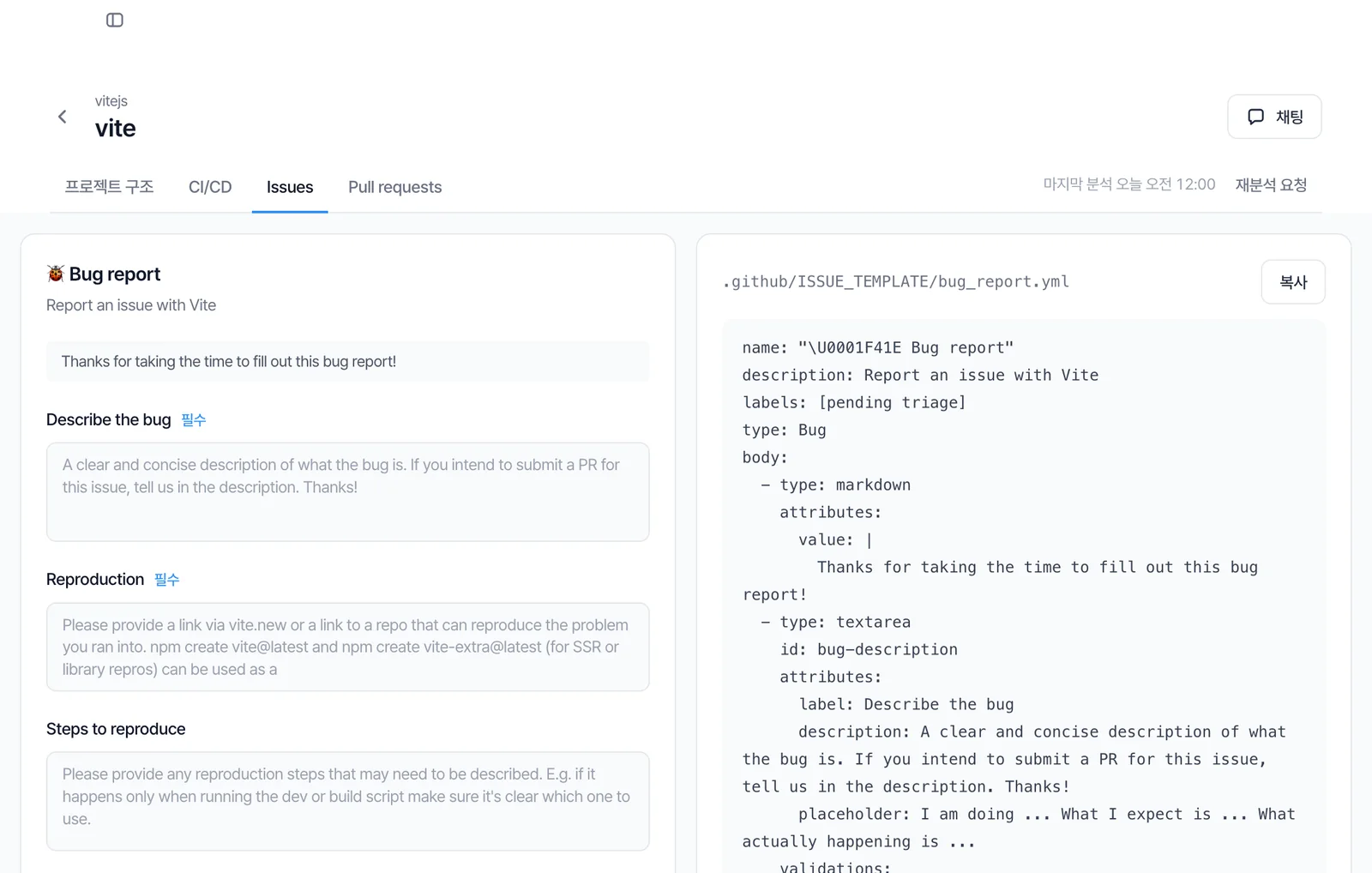
Task: Click the 'Reproduction' field label
Action: click(x=95, y=579)
